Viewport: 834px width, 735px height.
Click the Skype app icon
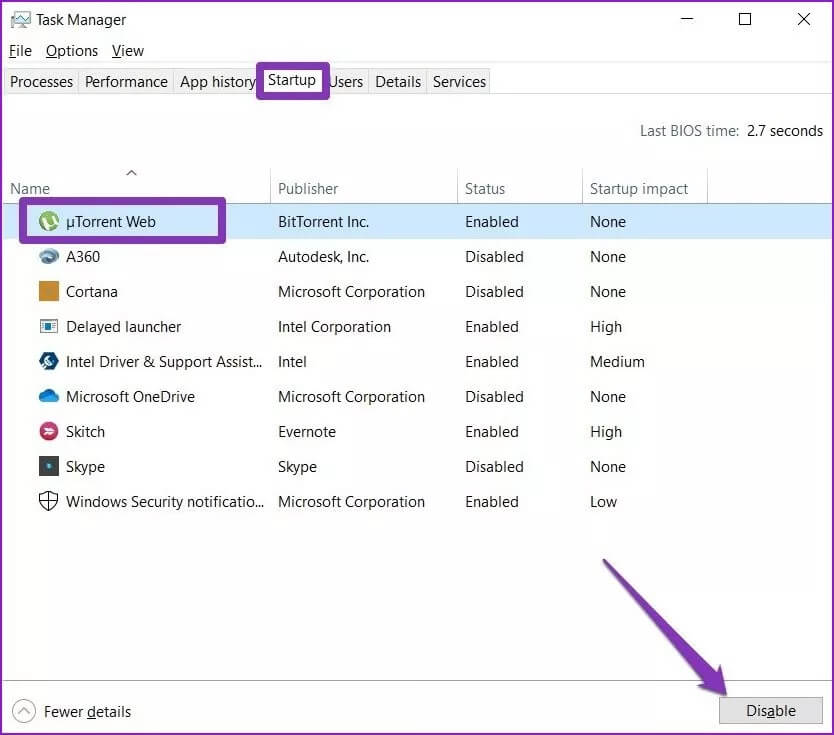click(x=49, y=466)
